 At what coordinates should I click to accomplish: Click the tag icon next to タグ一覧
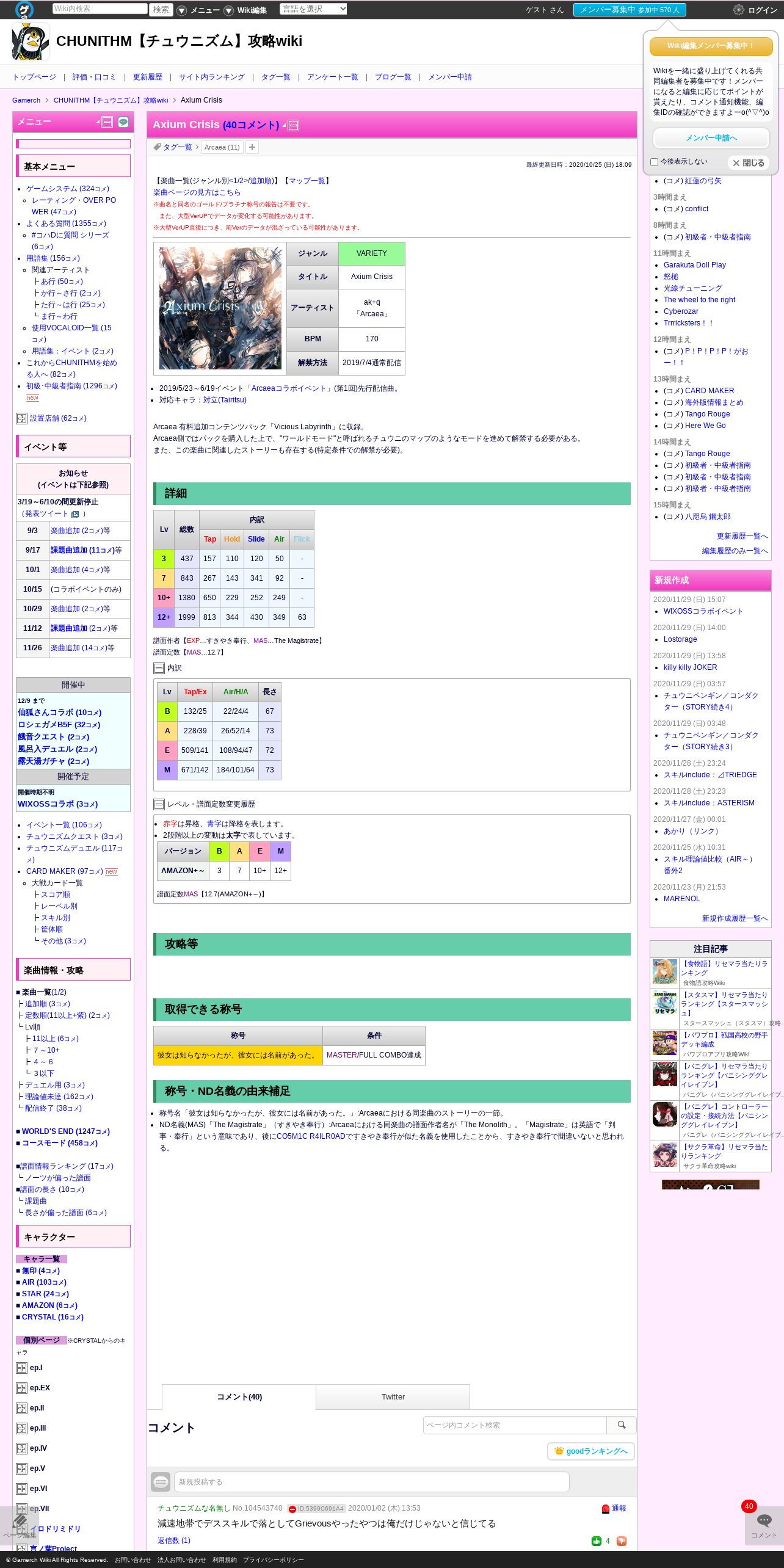[x=157, y=147]
